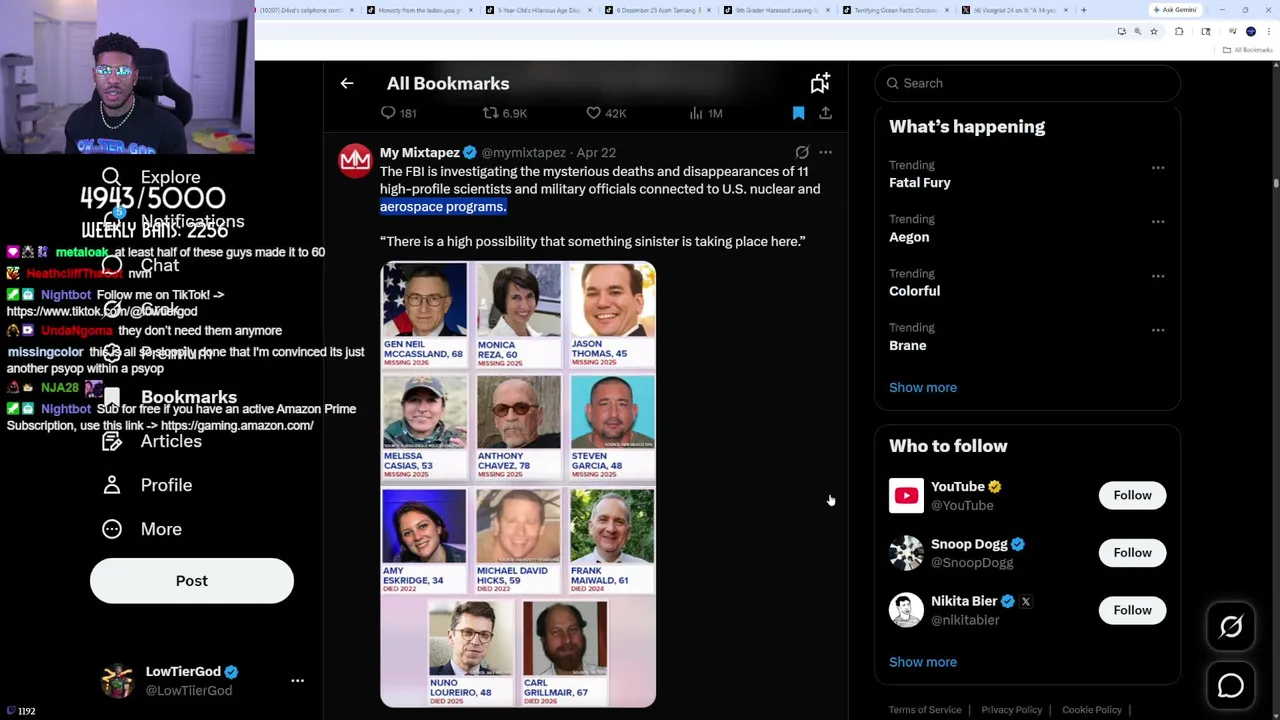Go back using the arrow next to All Bookmarks
The height and width of the screenshot is (720, 1280).
coord(347,84)
